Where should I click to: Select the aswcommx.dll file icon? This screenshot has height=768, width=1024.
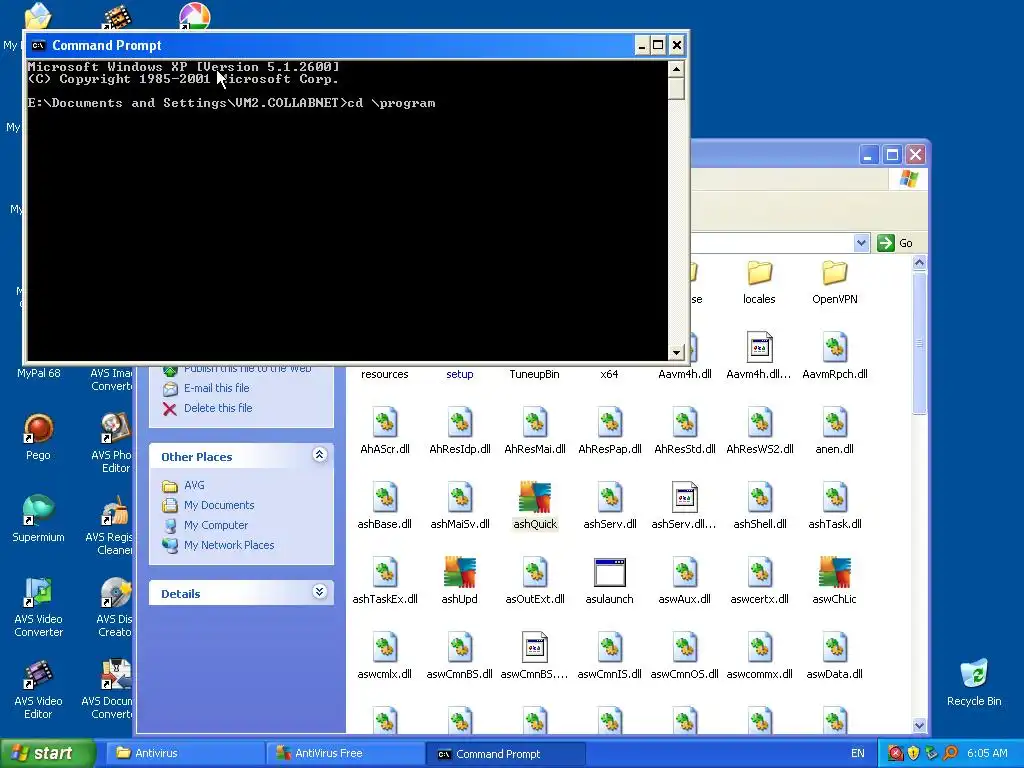coord(760,648)
